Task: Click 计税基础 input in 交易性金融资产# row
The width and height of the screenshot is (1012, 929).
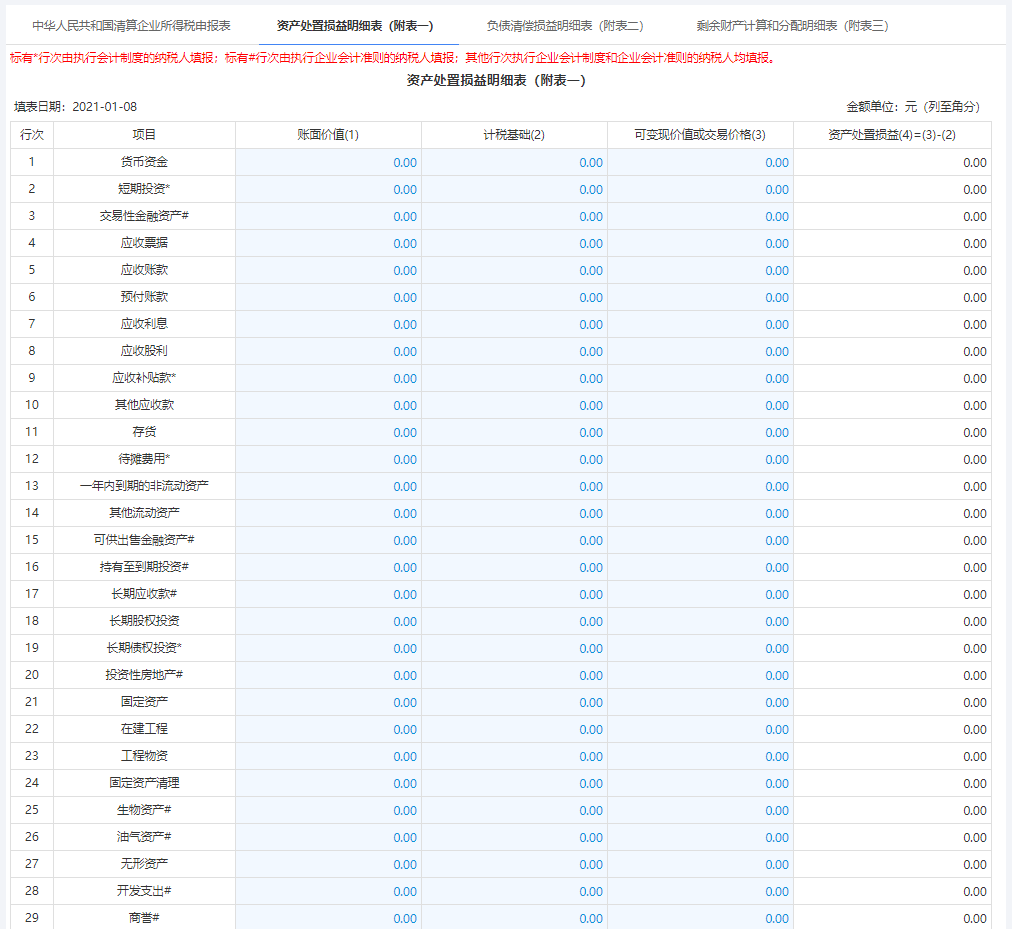Action: click(514, 217)
